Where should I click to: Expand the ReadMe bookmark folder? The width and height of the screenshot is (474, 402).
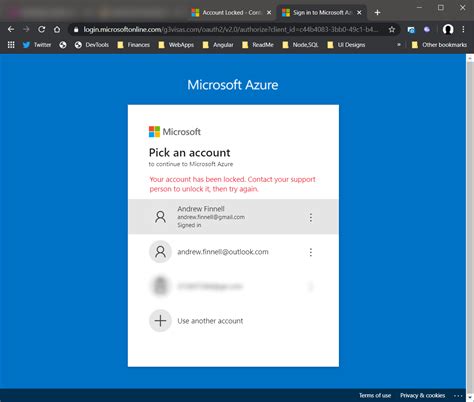258,45
